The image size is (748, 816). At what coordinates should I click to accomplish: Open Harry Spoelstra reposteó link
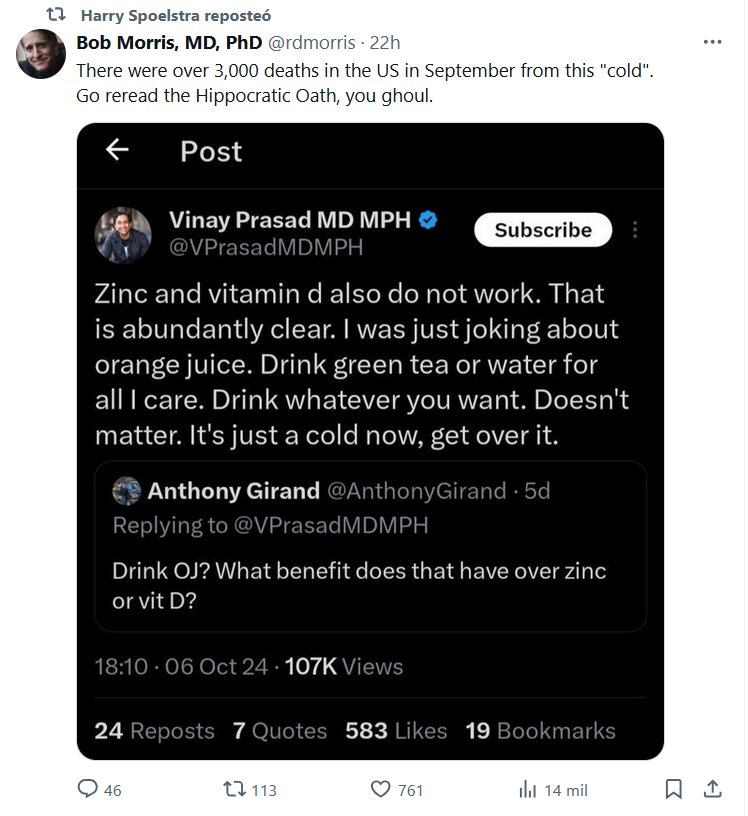[x=174, y=16]
